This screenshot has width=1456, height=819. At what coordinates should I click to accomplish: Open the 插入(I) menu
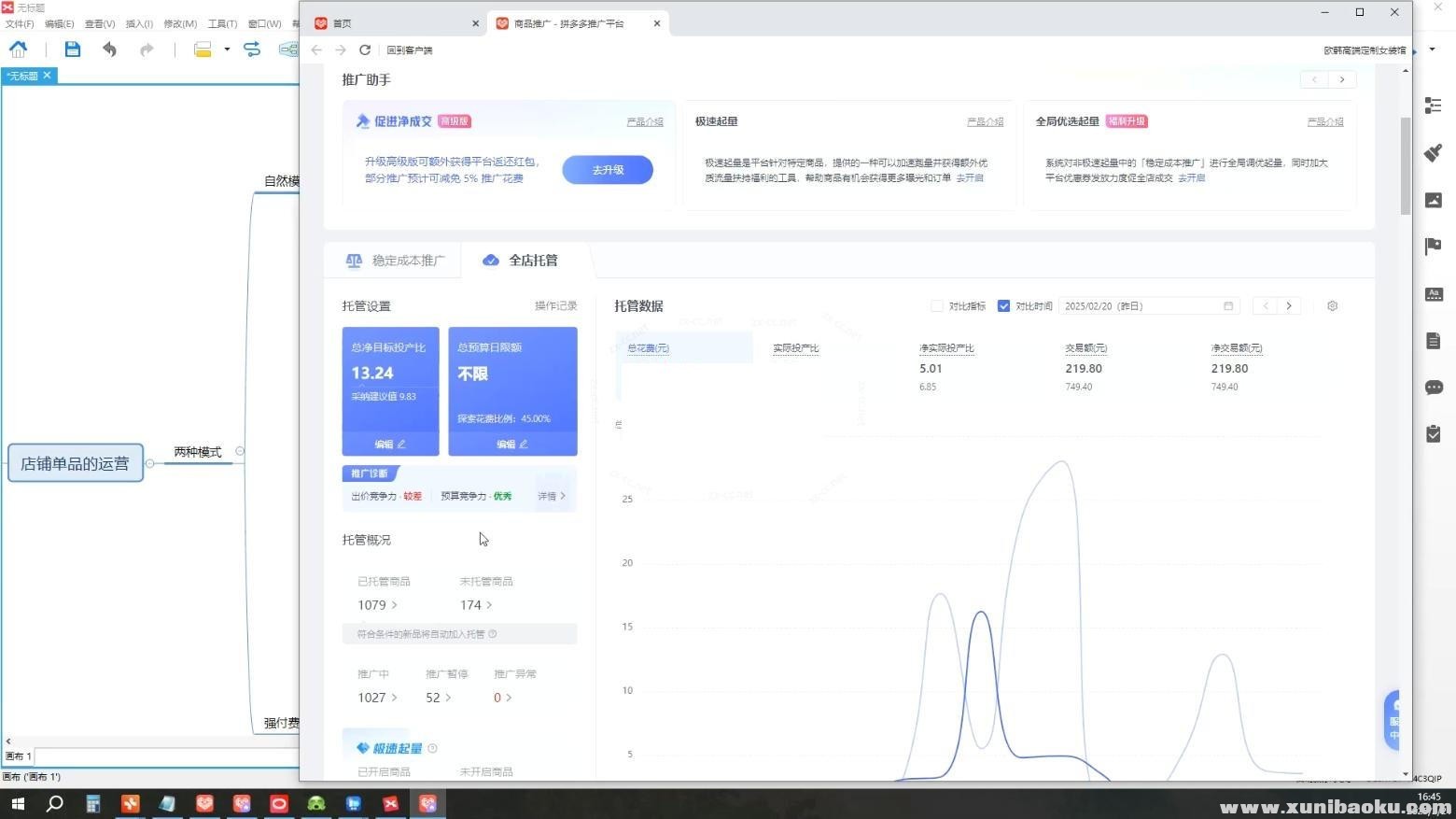tap(138, 23)
